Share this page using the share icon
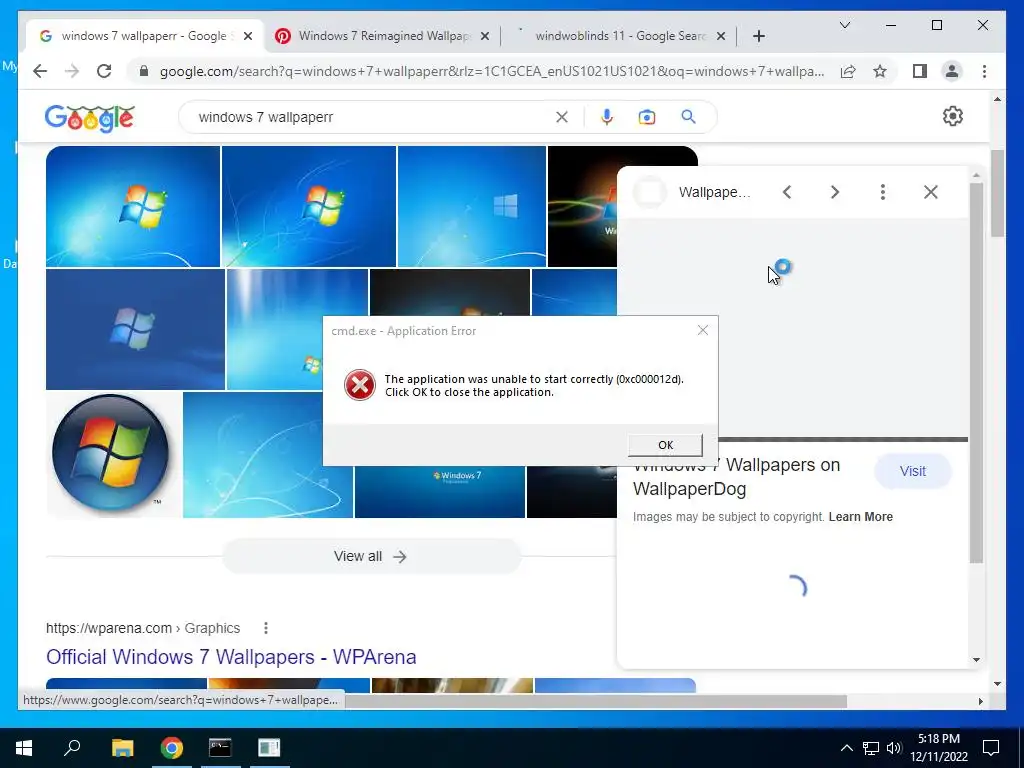Image resolution: width=1024 pixels, height=768 pixels. 848,71
